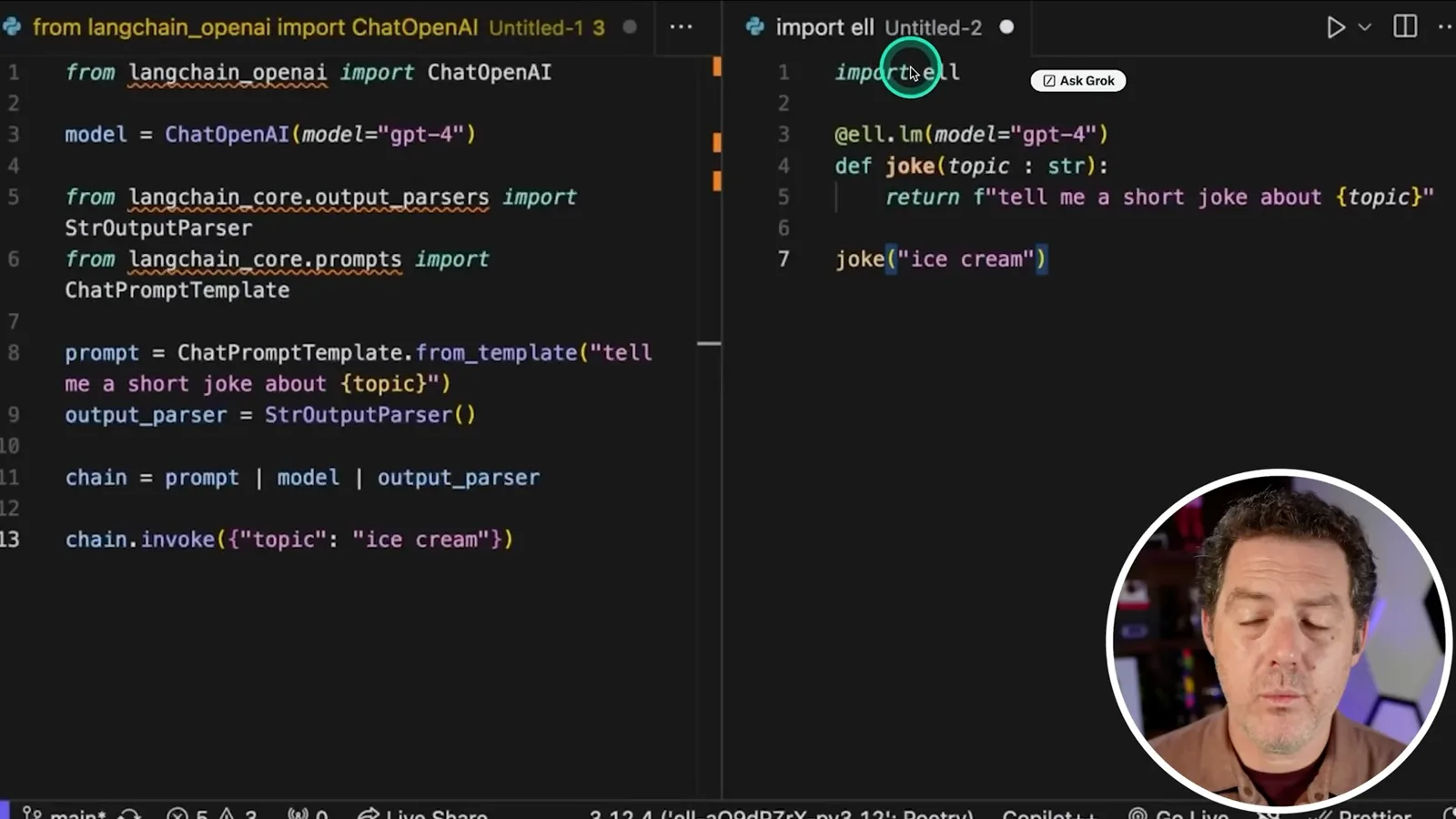Select Python 3.12.4 interpreter in status bar
The height and width of the screenshot is (819, 1456).
(781, 813)
